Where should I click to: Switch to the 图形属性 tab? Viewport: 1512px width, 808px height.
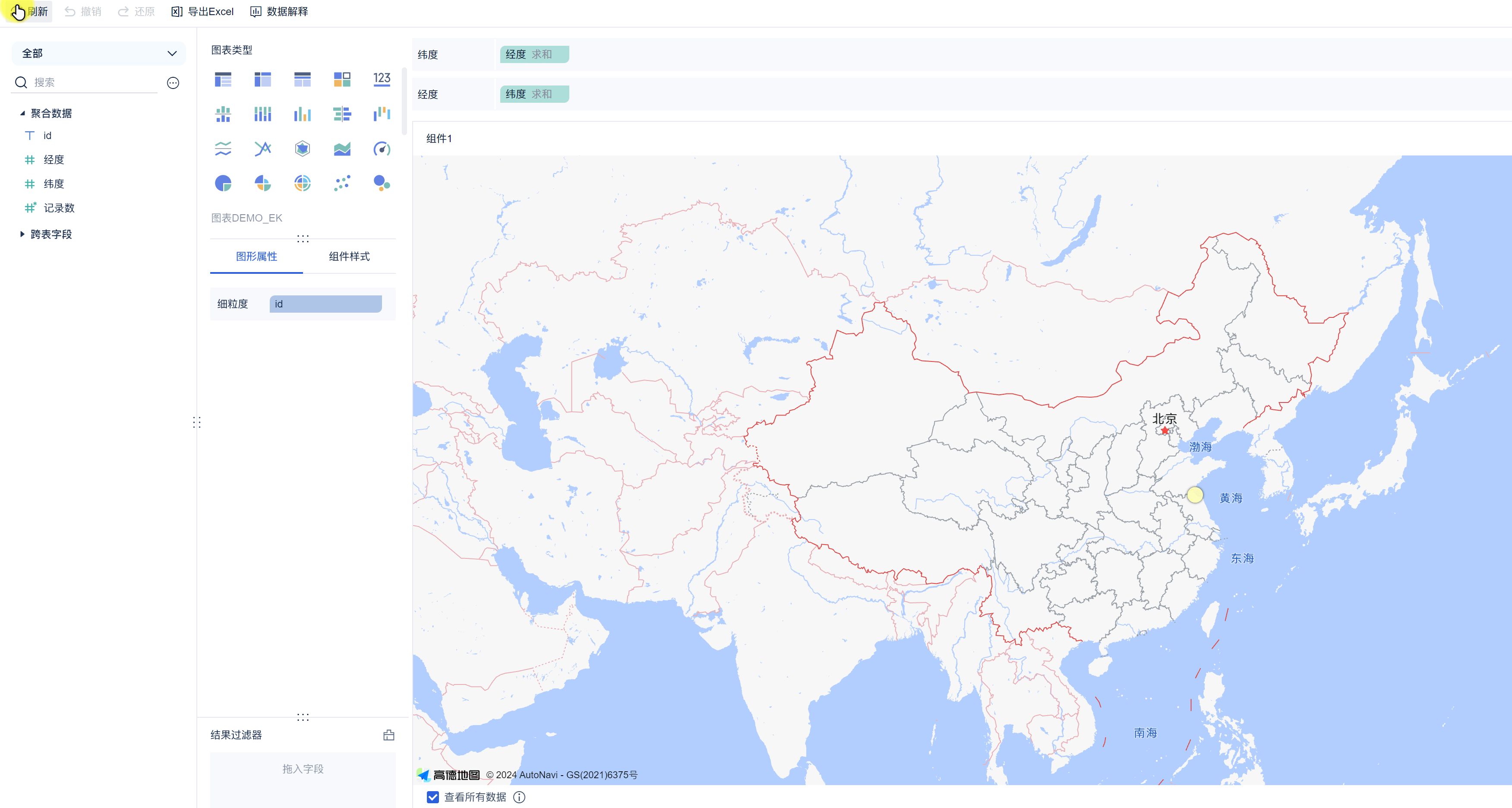point(256,256)
